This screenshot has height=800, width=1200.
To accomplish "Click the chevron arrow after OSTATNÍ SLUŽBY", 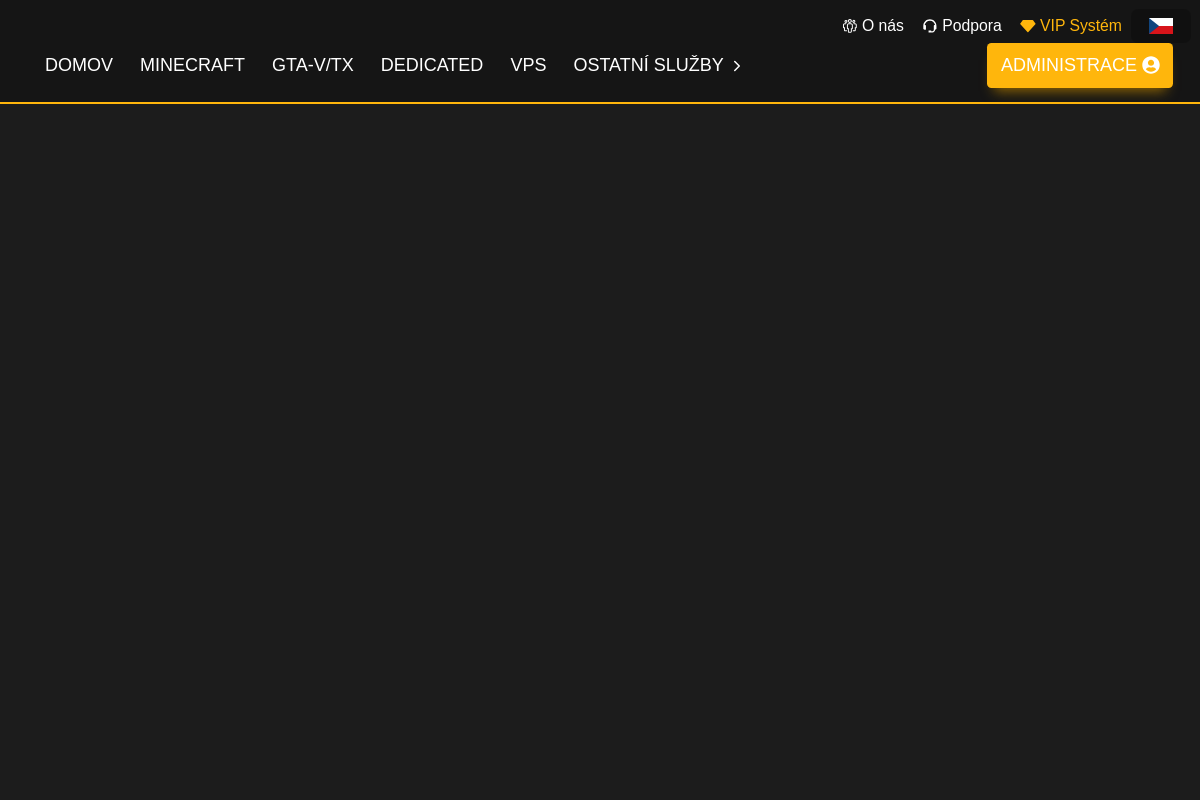I will (x=736, y=65).
